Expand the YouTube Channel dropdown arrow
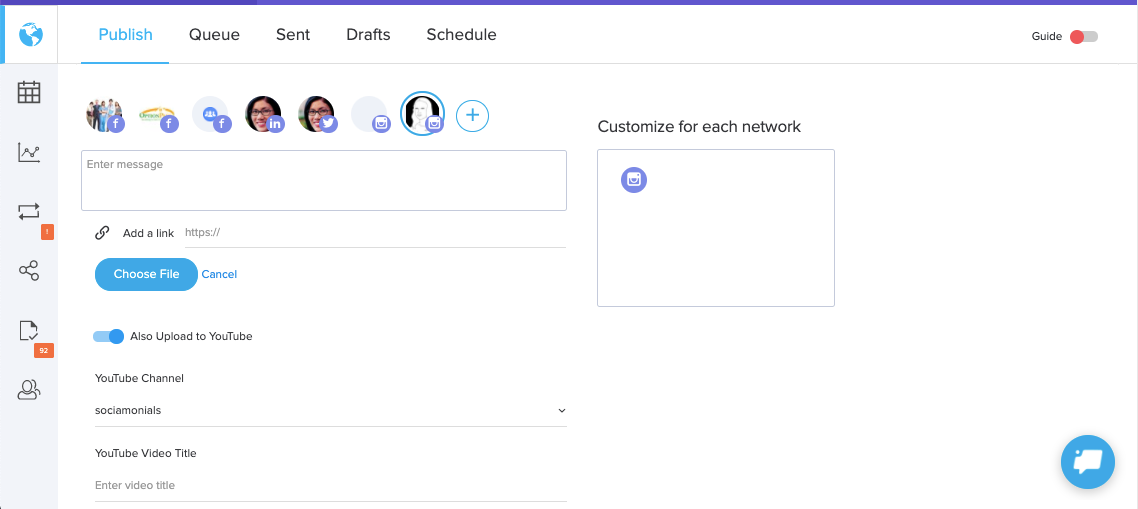This screenshot has height=509, width=1138. point(562,411)
